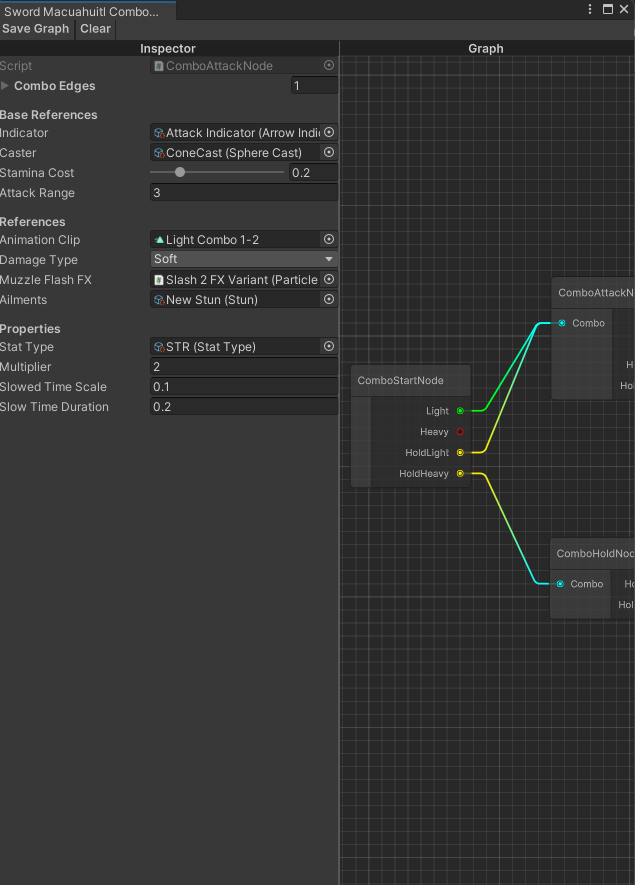635x885 pixels.
Task: Open object picker for Script field
Action: coord(329,65)
